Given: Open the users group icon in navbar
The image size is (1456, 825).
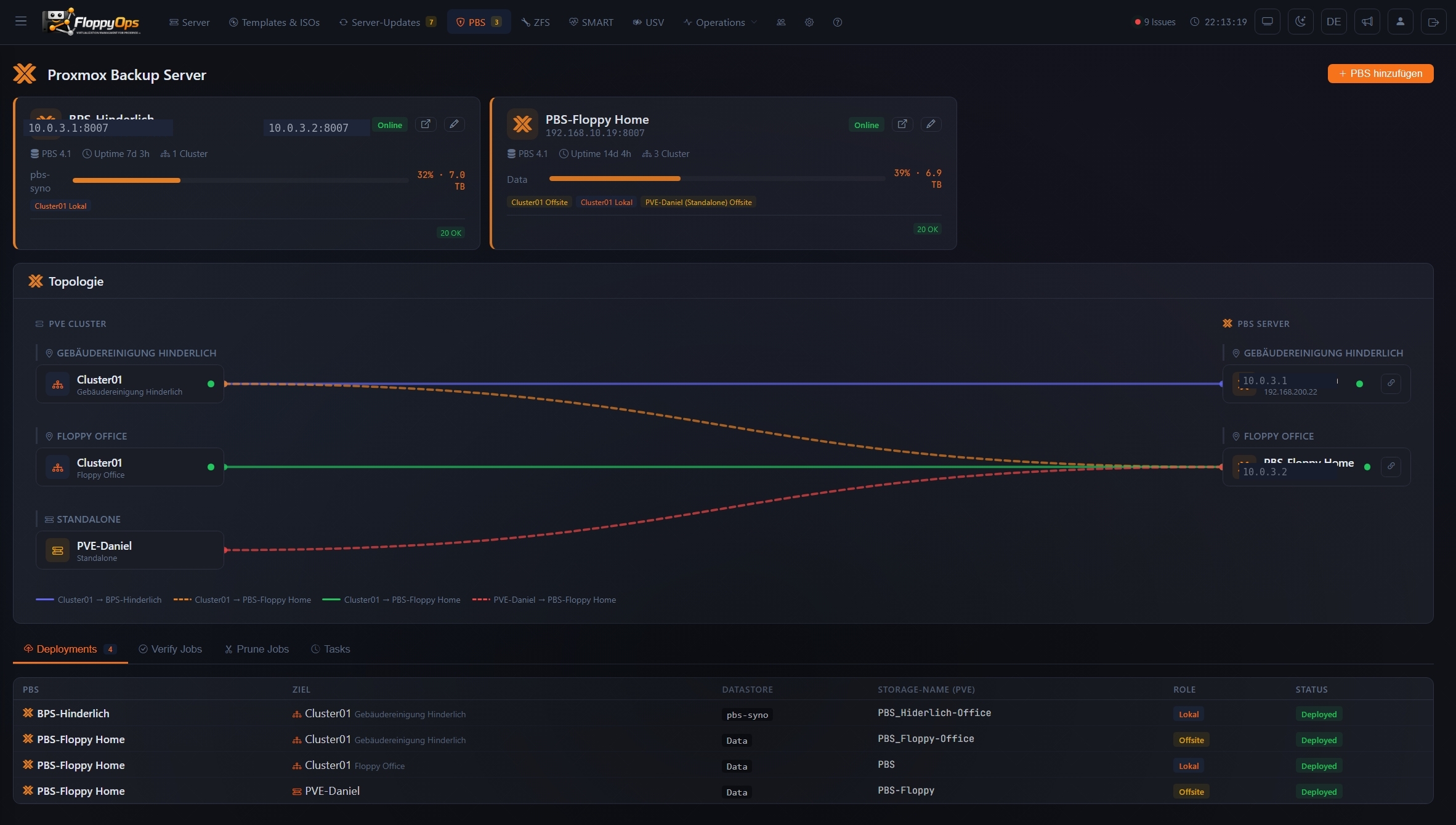Looking at the screenshot, I should click(781, 22).
